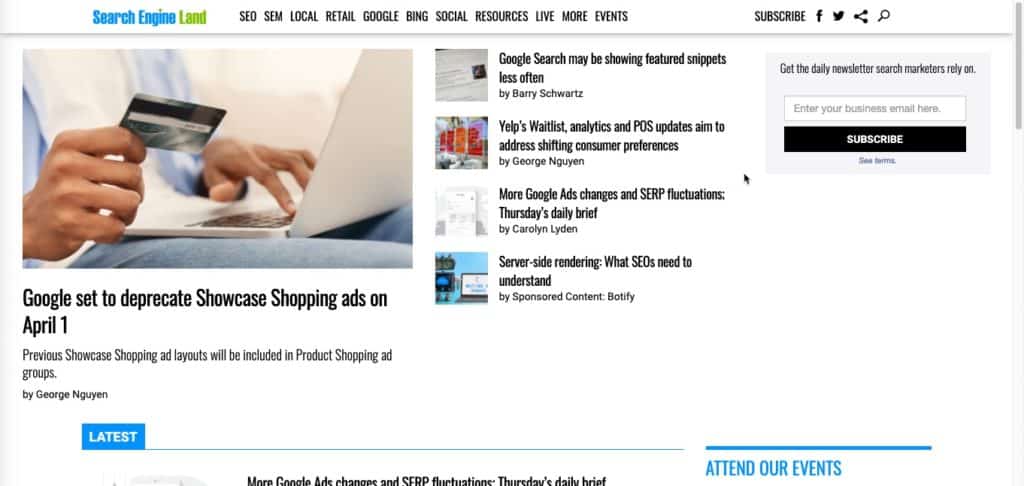Open Showcase Shopping ads headline
Screen dimensions: 1024x486
(205, 312)
